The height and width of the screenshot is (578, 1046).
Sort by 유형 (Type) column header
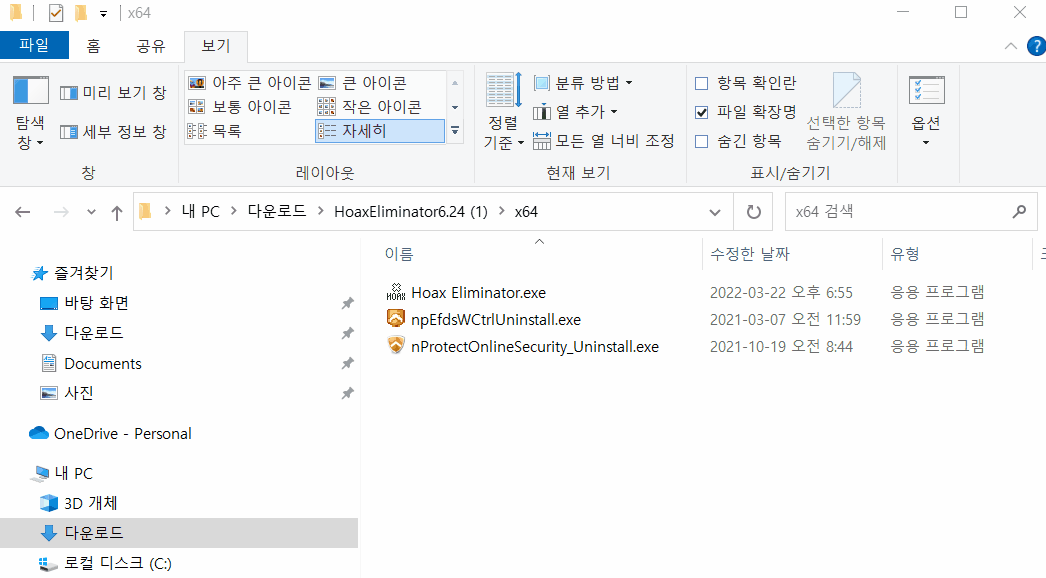(905, 254)
